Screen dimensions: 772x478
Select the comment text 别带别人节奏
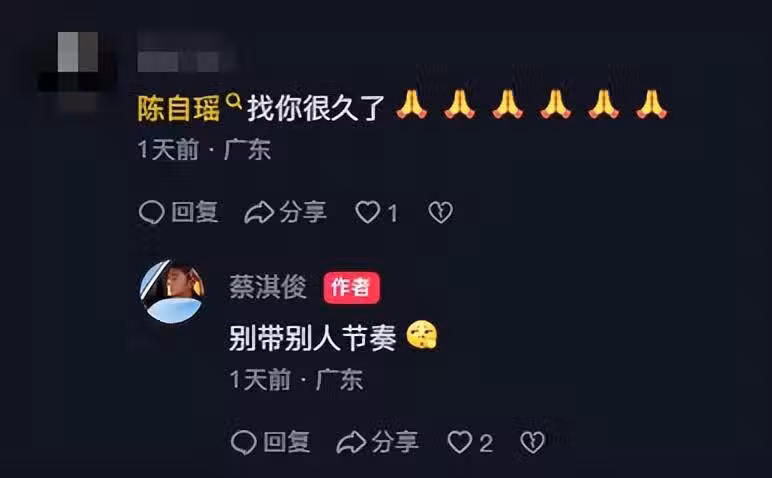point(313,338)
